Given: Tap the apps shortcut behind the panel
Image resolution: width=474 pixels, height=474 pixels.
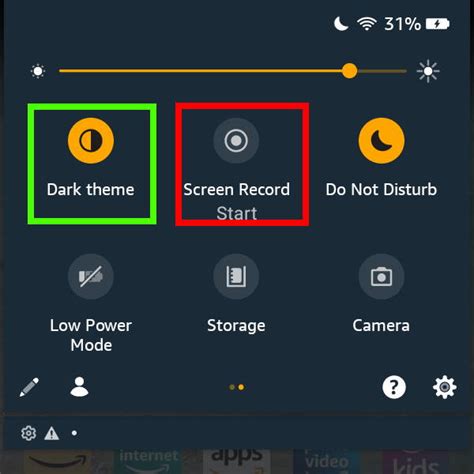Looking at the screenshot, I should (x=236, y=462).
